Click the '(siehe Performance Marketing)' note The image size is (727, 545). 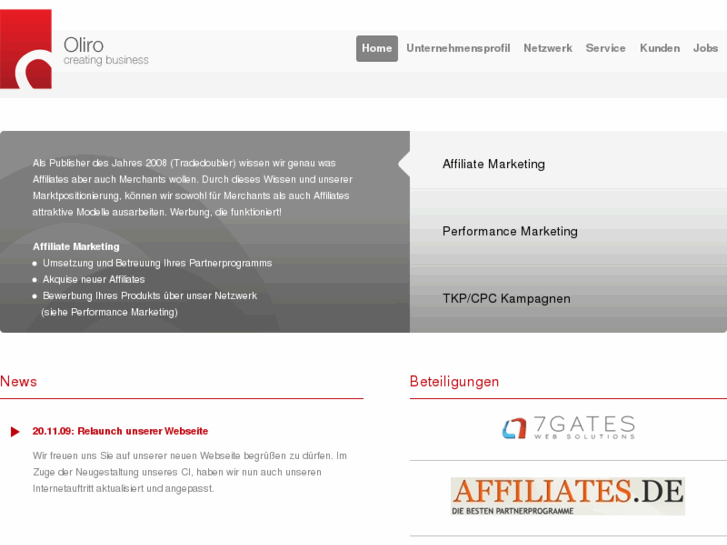109,312
